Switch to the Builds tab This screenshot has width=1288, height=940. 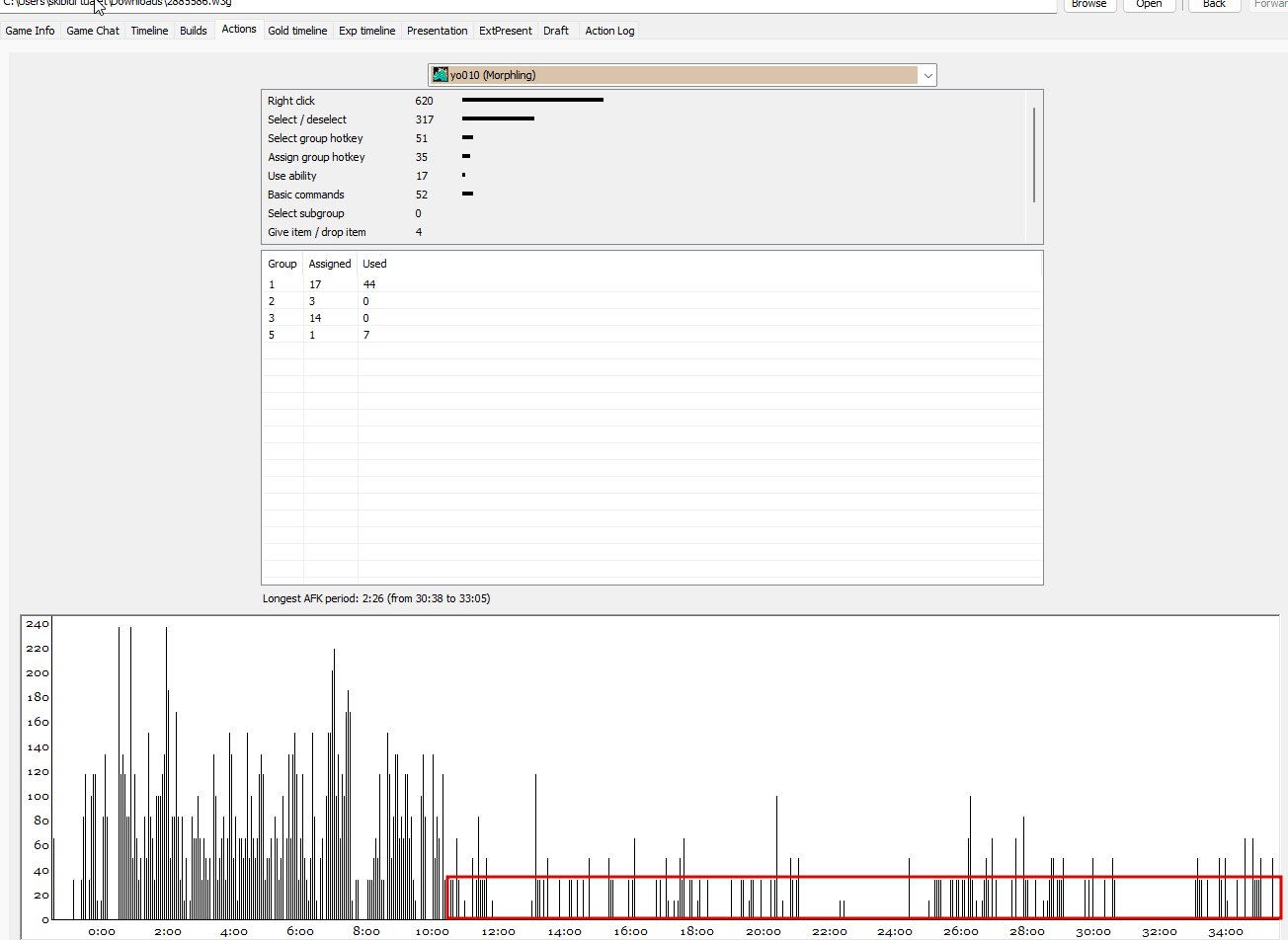tap(194, 31)
